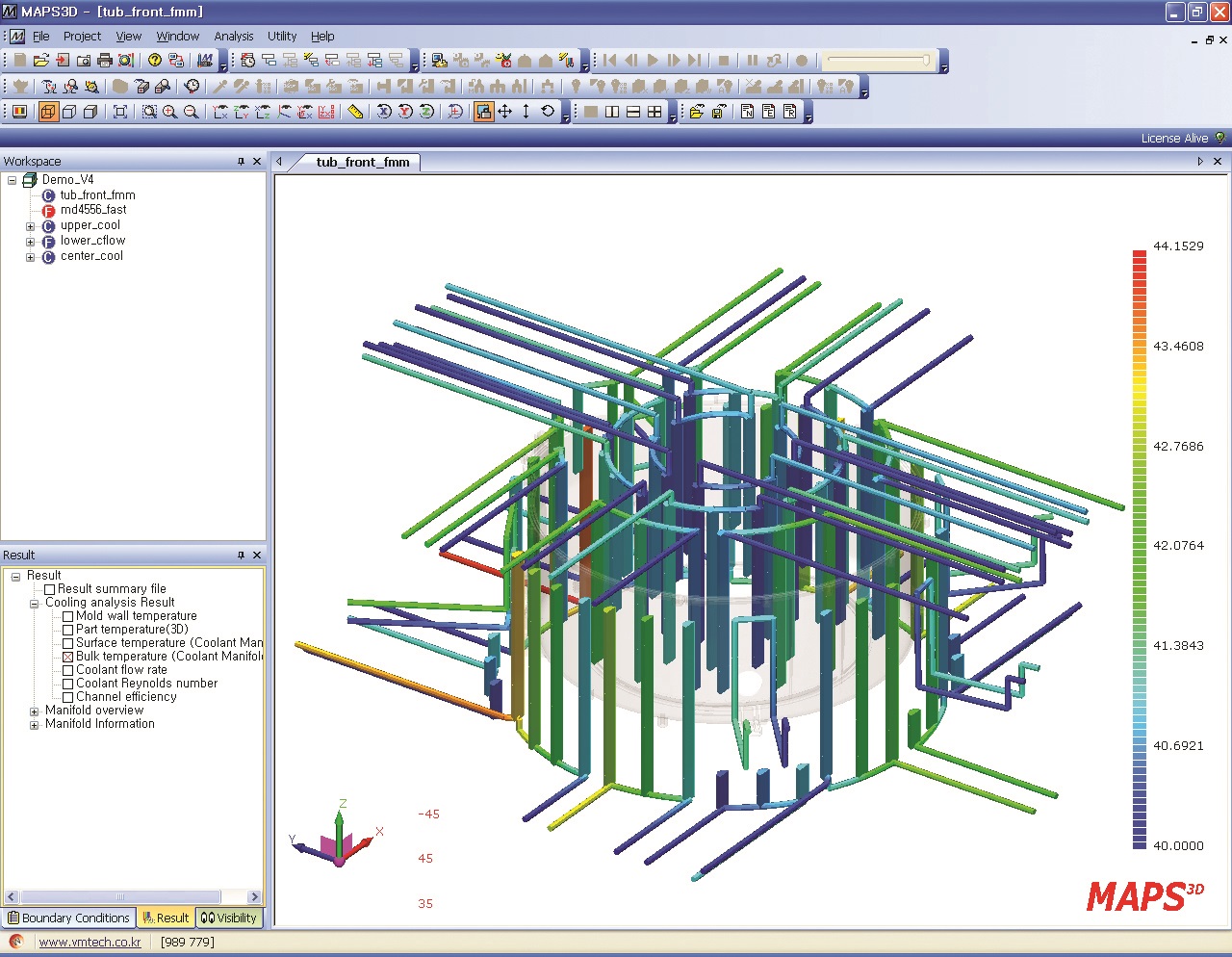
Task: Check the Channel efficiency checkbox
Action: [68, 697]
